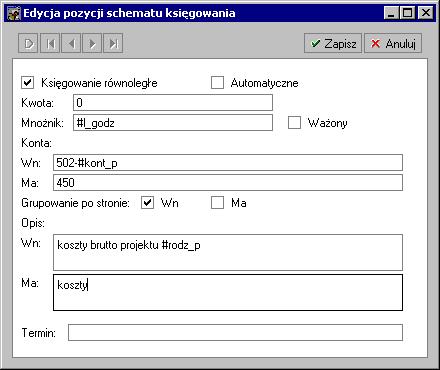Screen dimensions: 440x370
Task: Click the new record toolbar icon
Action: pyautogui.click(x=29, y=43)
